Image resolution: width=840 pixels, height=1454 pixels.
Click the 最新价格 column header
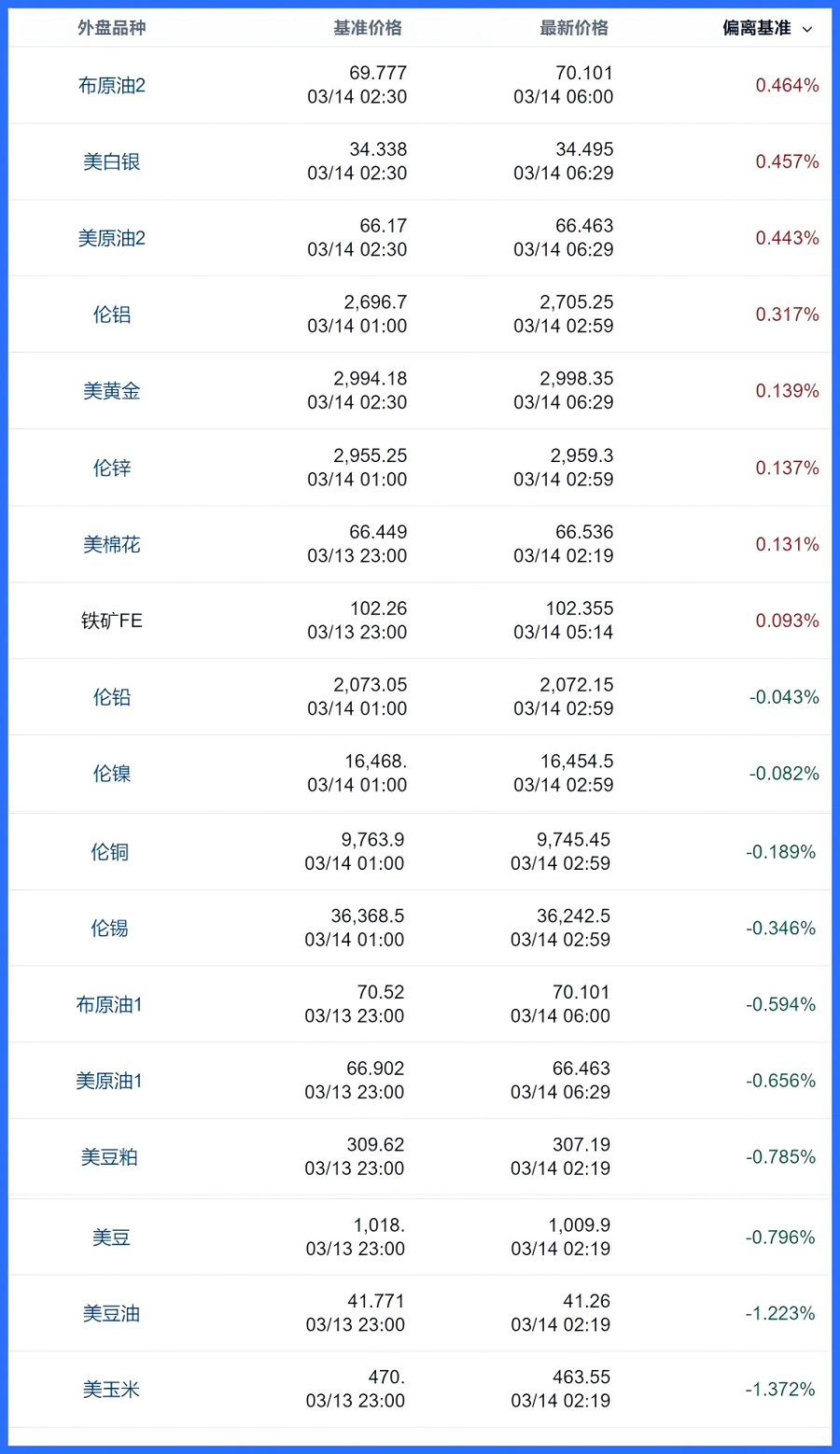tap(574, 28)
